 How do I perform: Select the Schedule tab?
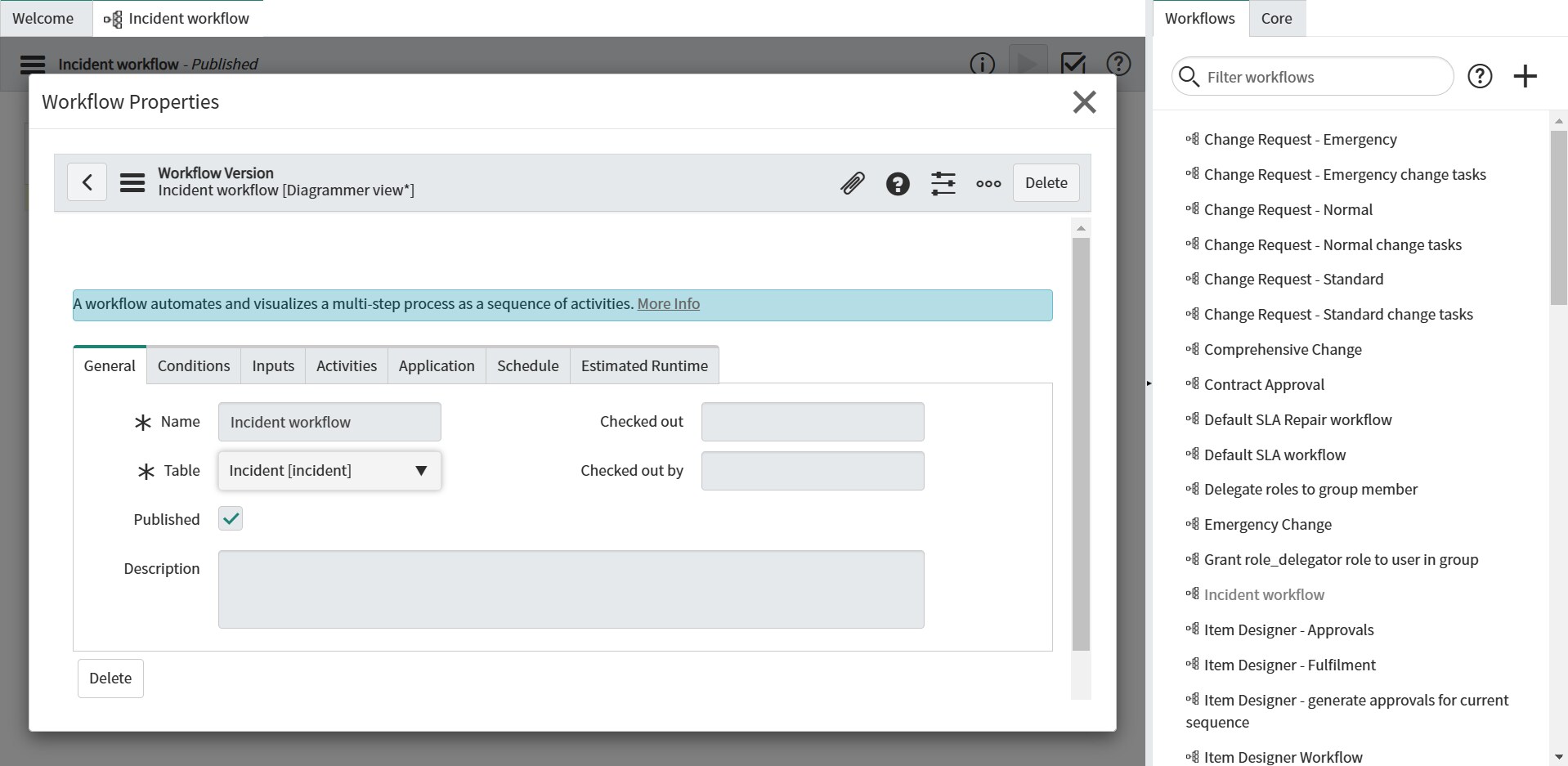pos(528,365)
